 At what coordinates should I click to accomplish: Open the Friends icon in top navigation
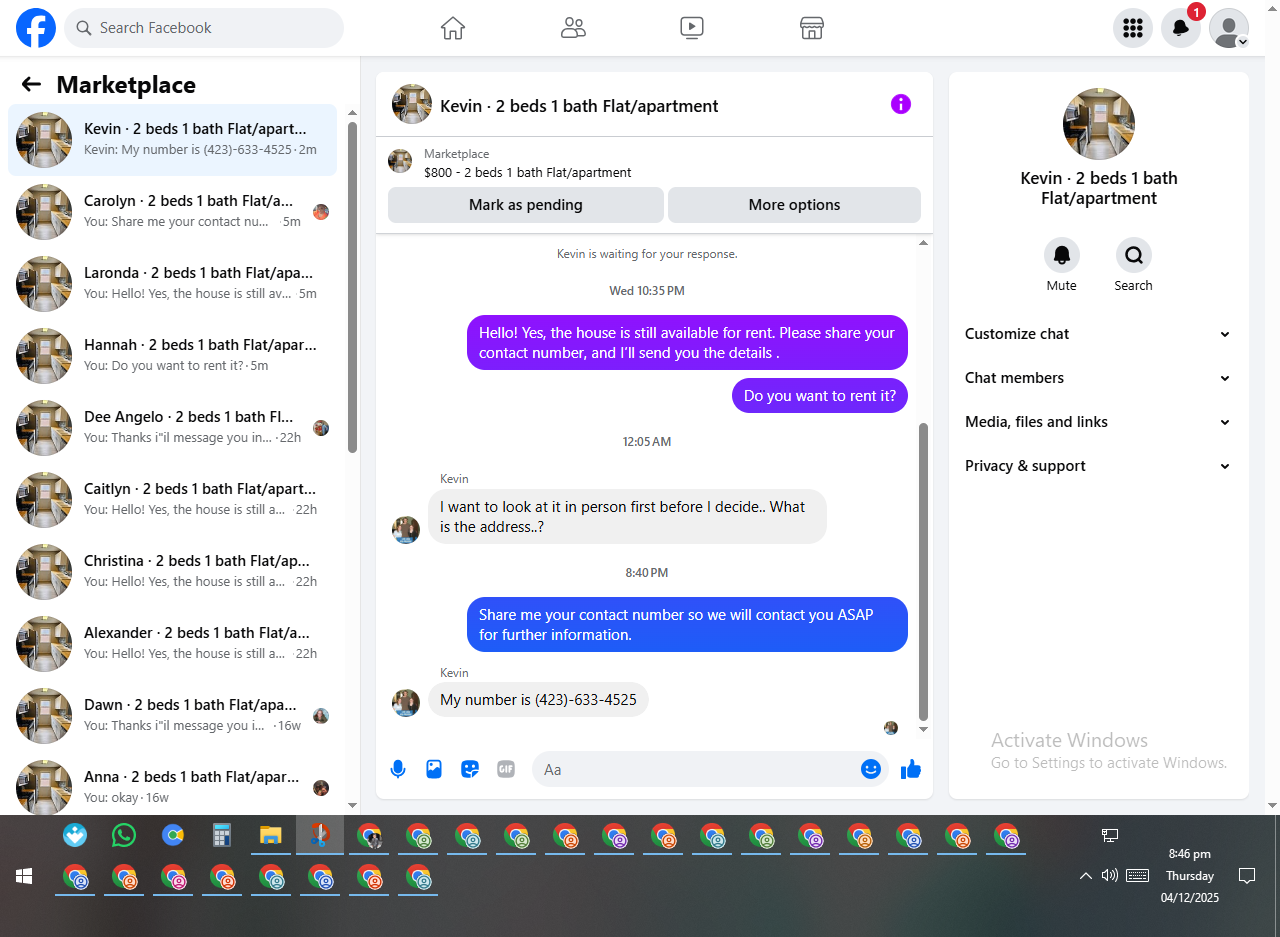[573, 28]
